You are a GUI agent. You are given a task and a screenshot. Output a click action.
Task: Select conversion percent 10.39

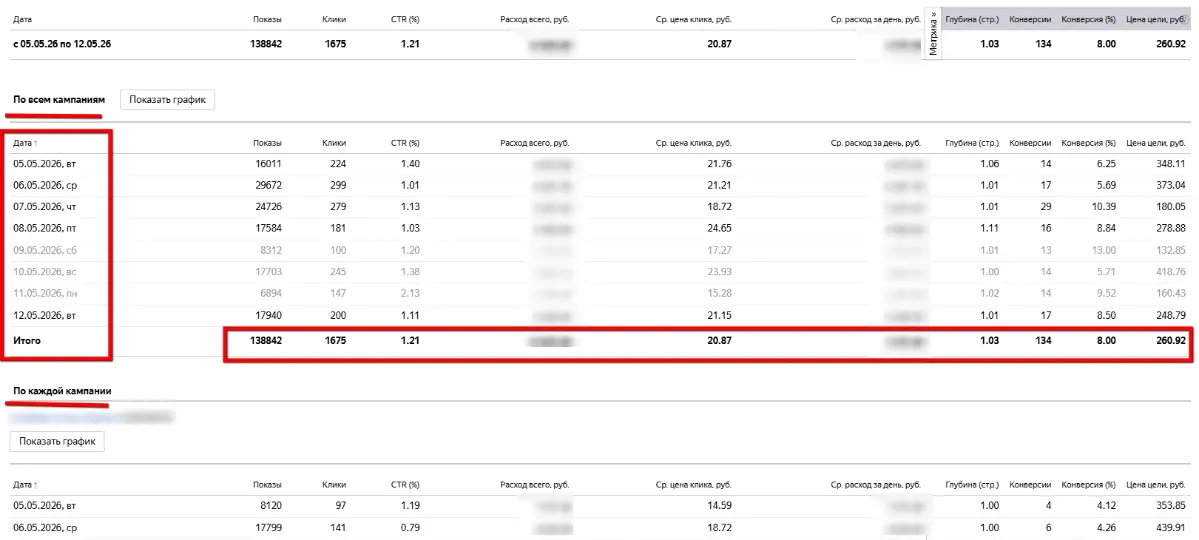tap(1103, 207)
